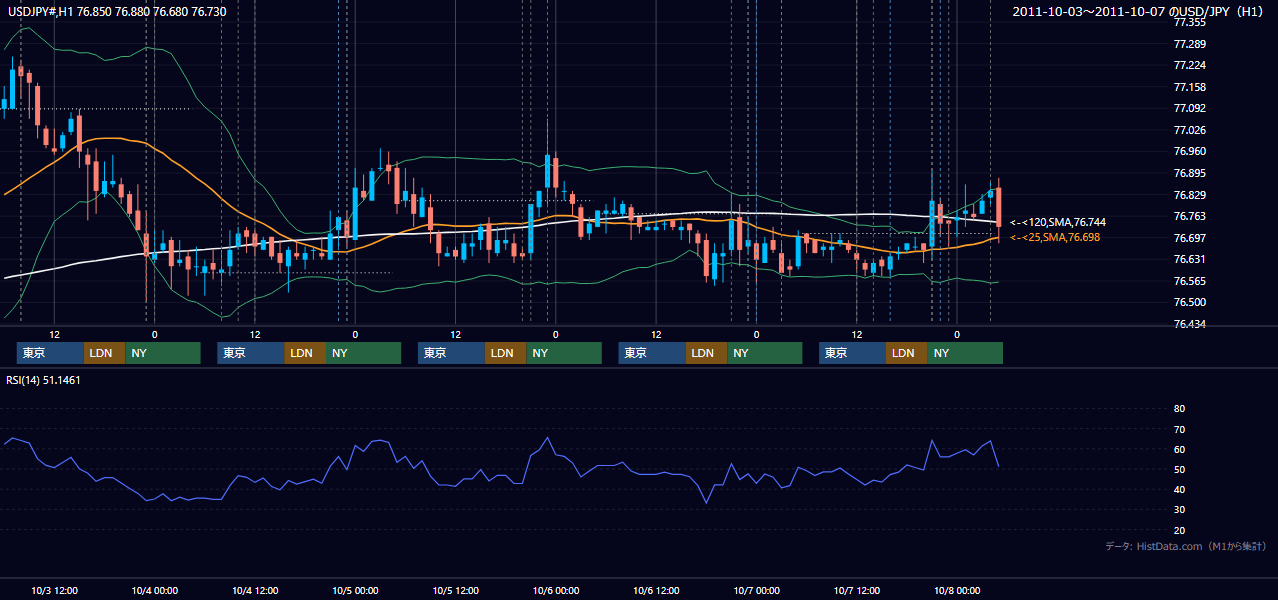Viewport: 1278px width, 600px height.
Task: Click the 10/5 00:00 date label
Action: 355,590
